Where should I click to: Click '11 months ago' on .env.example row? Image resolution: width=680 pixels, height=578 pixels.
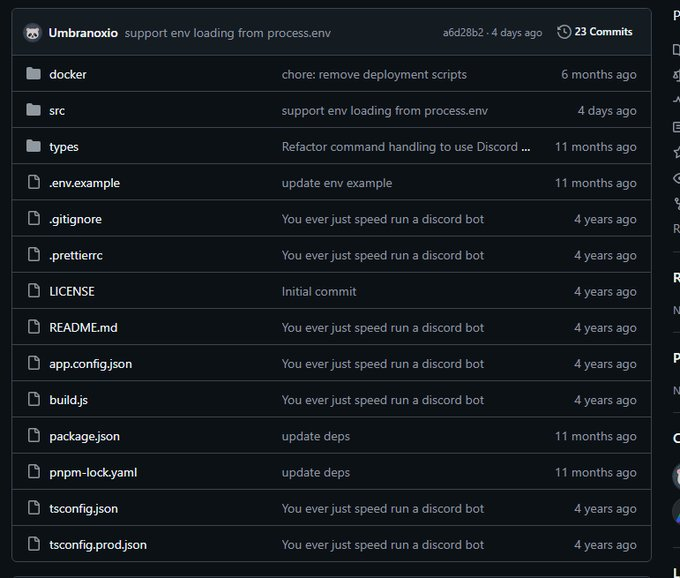(596, 183)
